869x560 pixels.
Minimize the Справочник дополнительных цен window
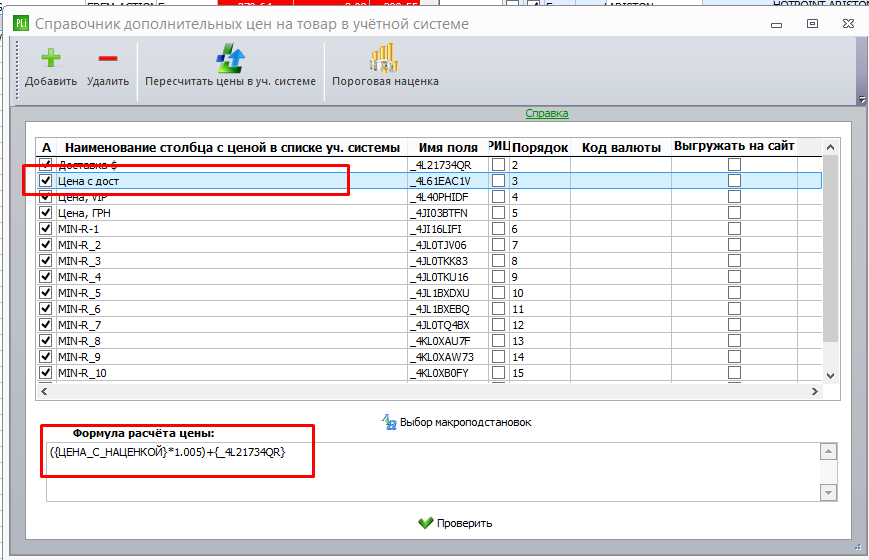(776, 24)
